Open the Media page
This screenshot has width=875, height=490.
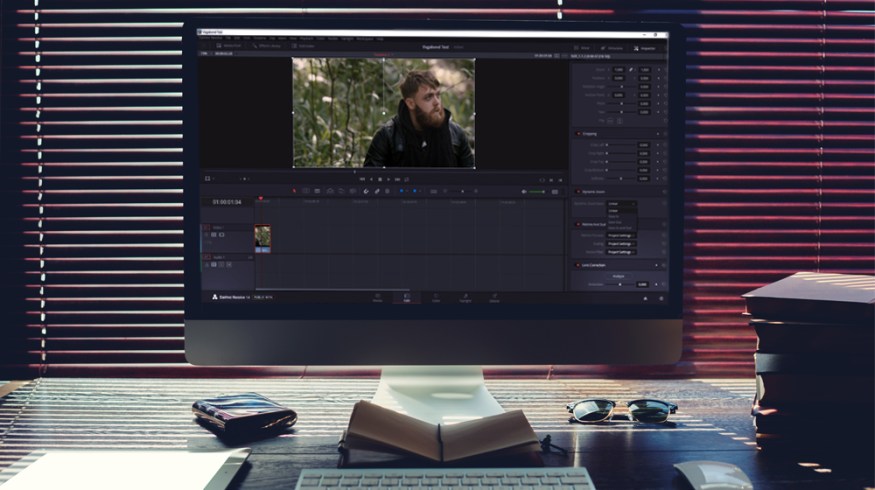[377, 297]
